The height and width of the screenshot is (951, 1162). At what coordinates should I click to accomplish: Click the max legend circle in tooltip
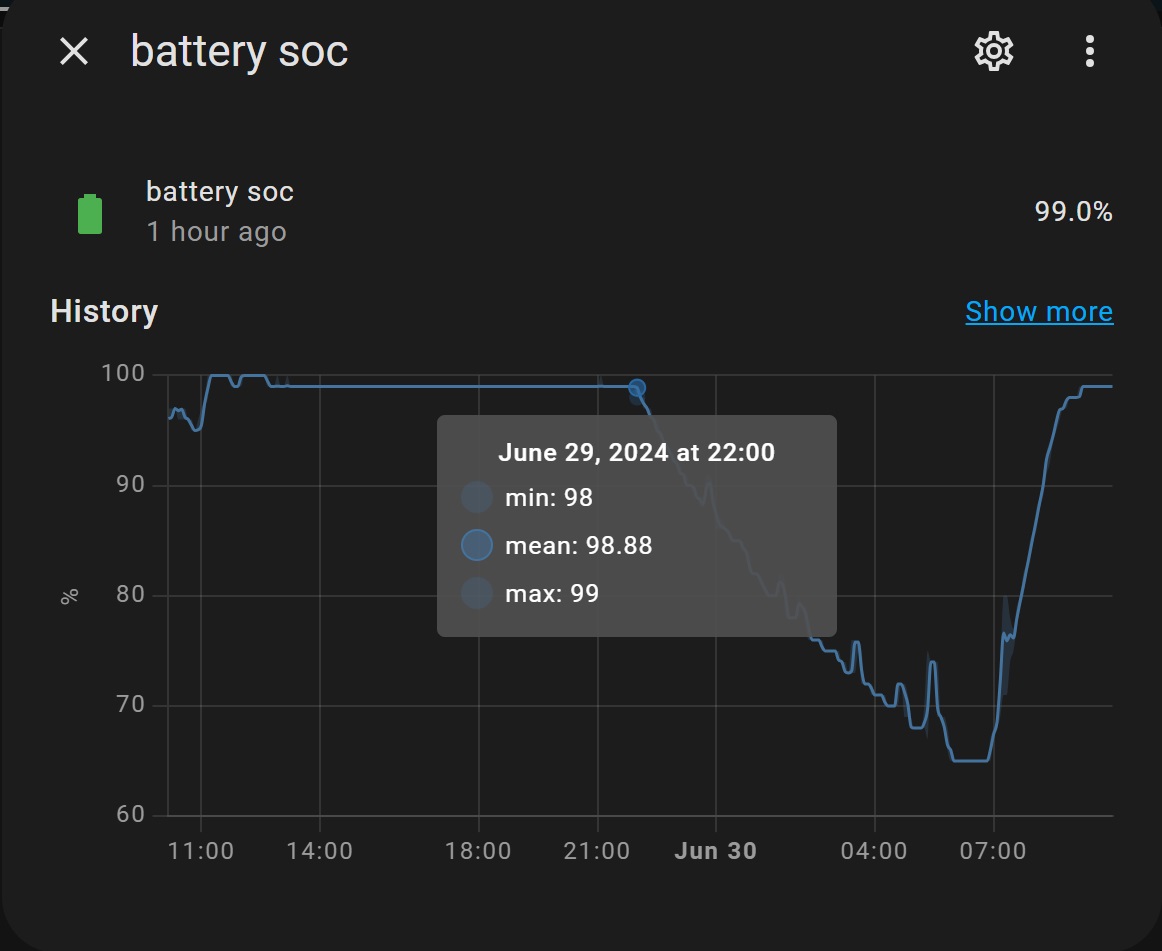point(477,593)
